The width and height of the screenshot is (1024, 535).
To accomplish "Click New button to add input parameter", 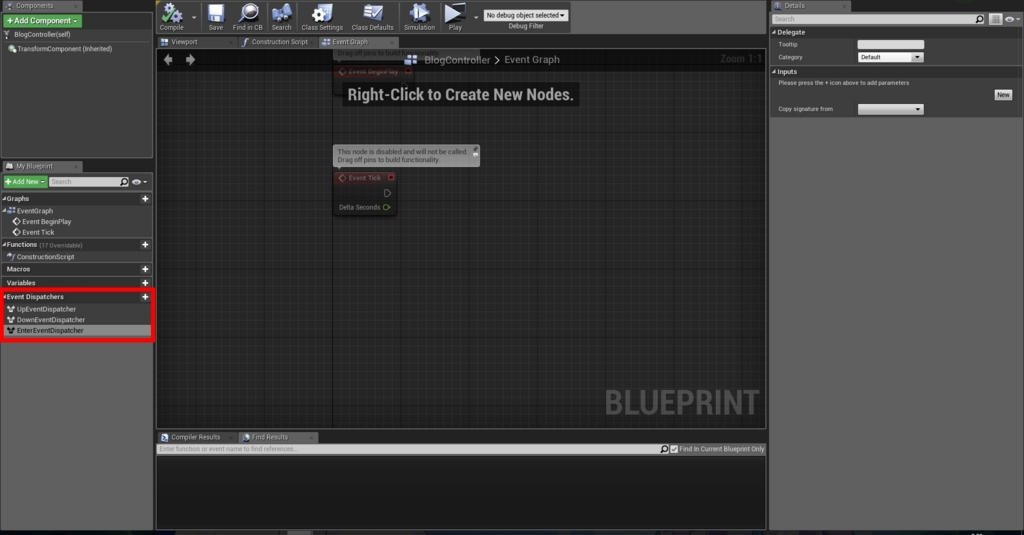I will tap(1003, 95).
